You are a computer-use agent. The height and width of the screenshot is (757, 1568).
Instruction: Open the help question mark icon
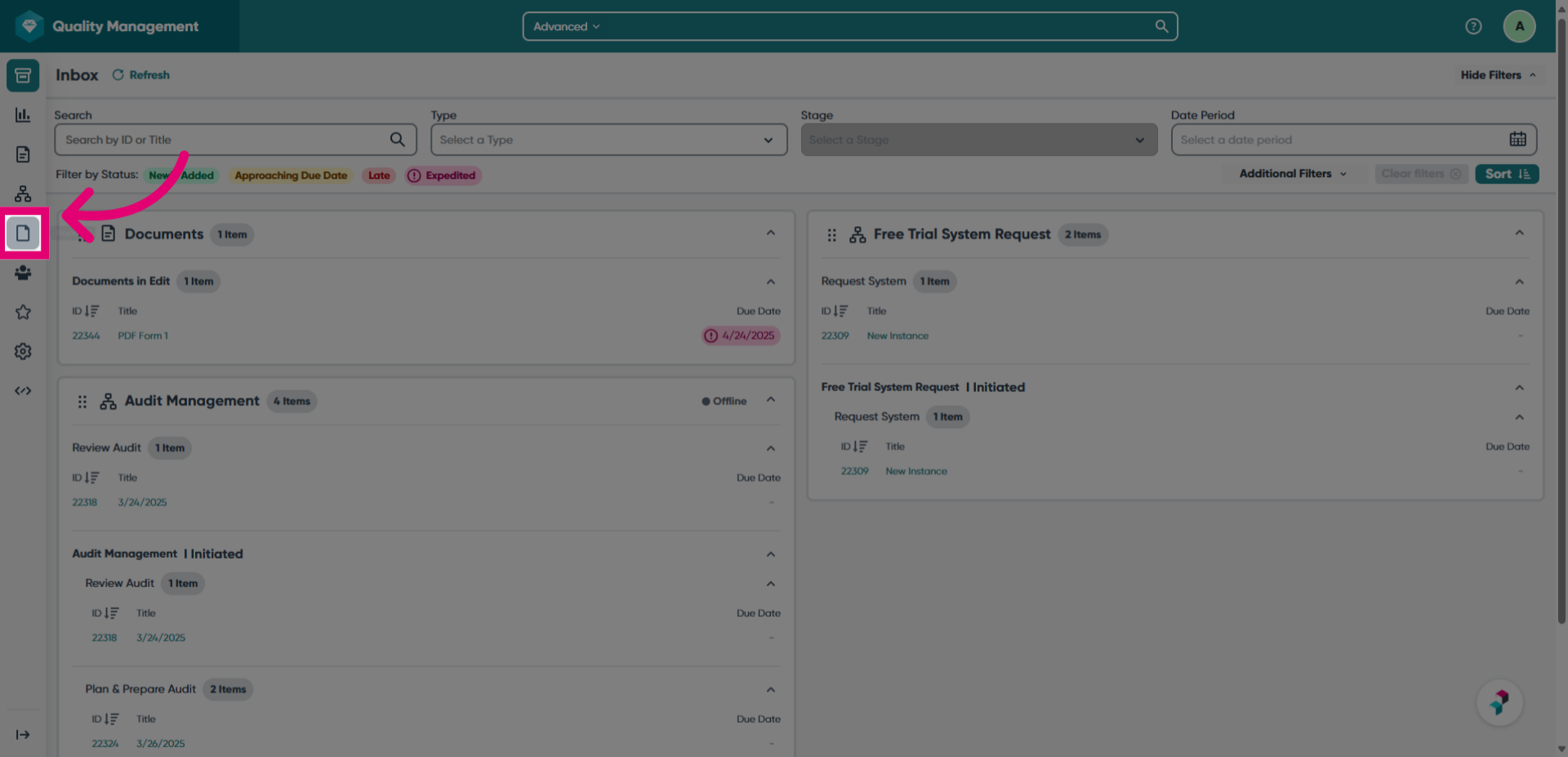click(x=1473, y=26)
